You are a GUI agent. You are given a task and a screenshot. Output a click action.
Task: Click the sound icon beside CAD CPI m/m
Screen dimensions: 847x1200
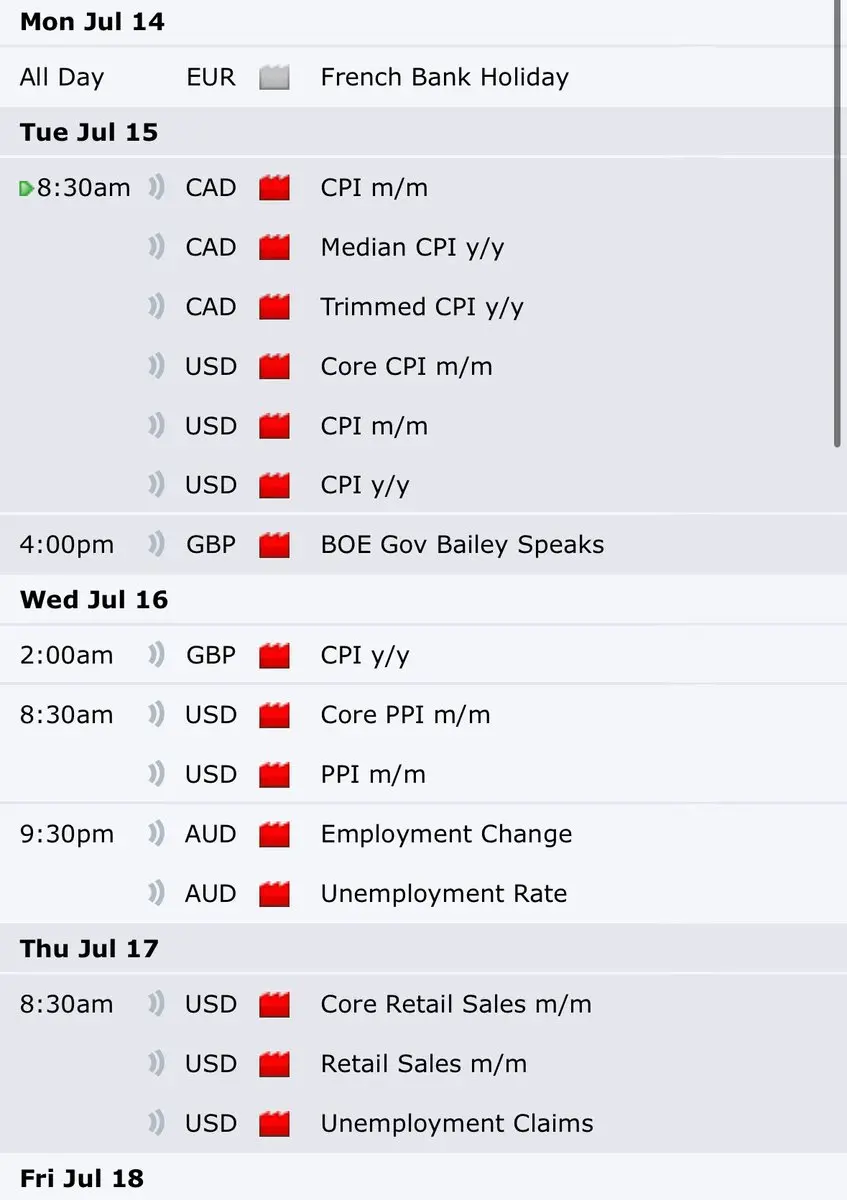pos(156,188)
